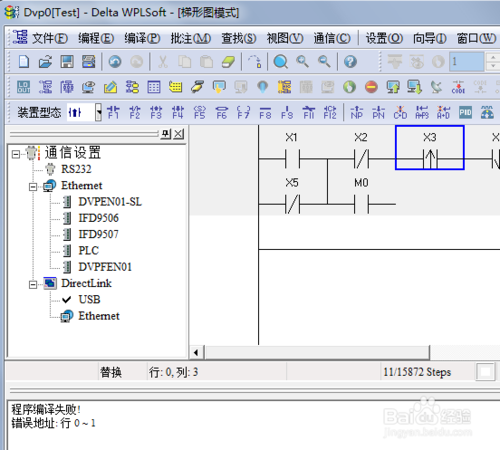Open the 通信(C) menu
Image resolution: width=500 pixels, height=450 pixels.
click(332, 38)
